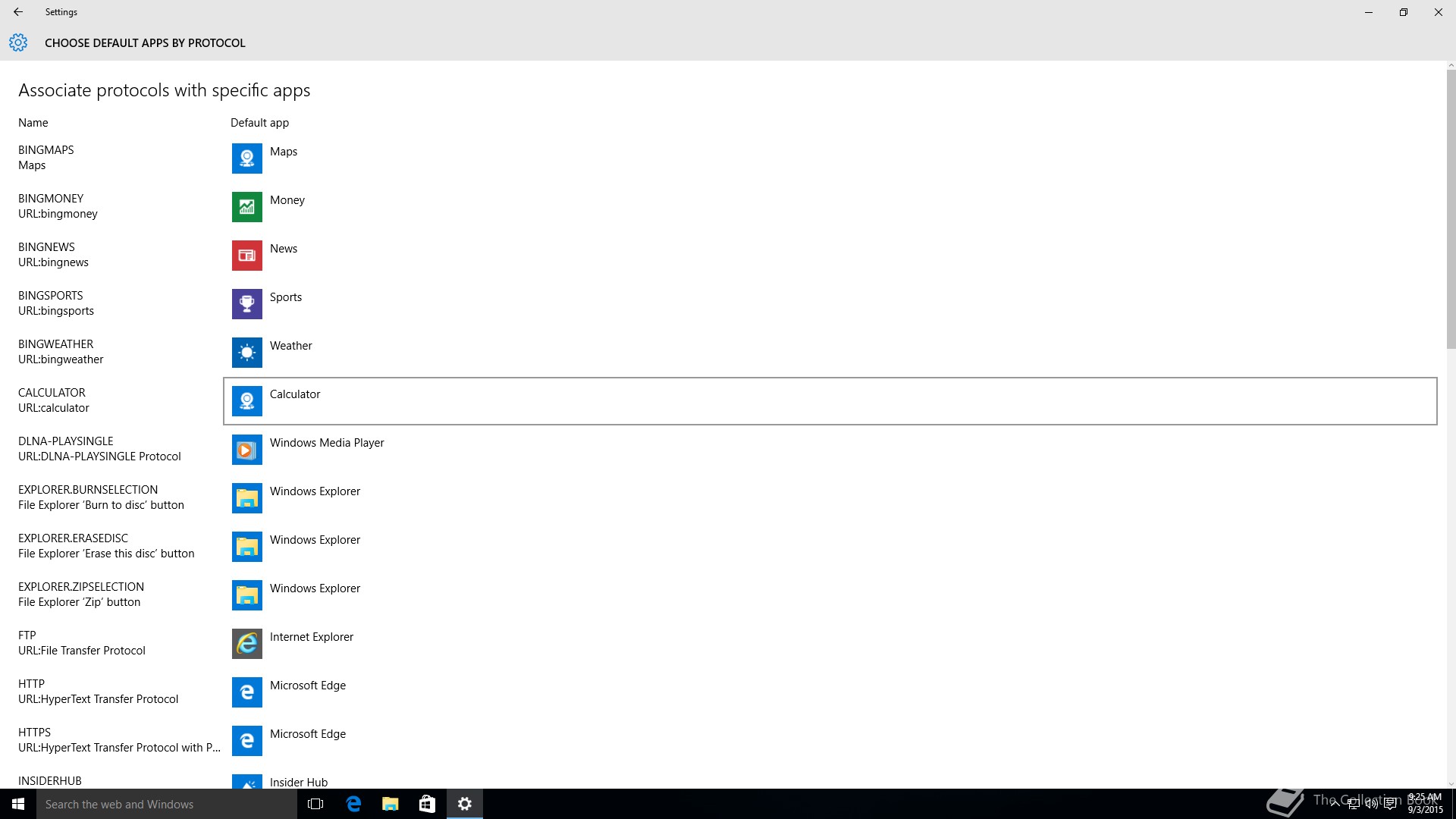Change Microsoft Edge default for HTTPS

coord(830,741)
